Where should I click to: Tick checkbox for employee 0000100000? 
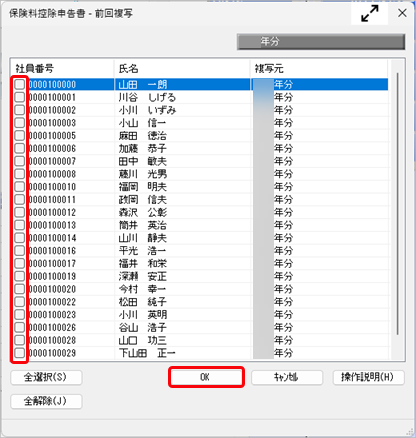(20, 84)
